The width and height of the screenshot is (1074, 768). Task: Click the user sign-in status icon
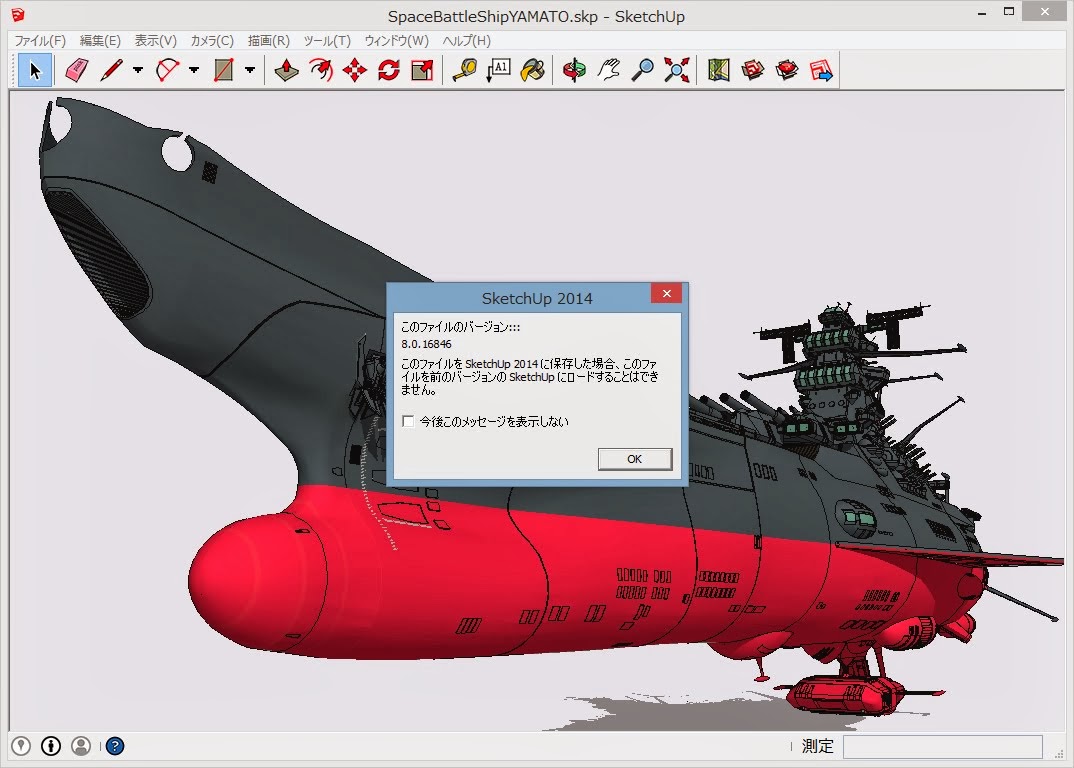[81, 745]
